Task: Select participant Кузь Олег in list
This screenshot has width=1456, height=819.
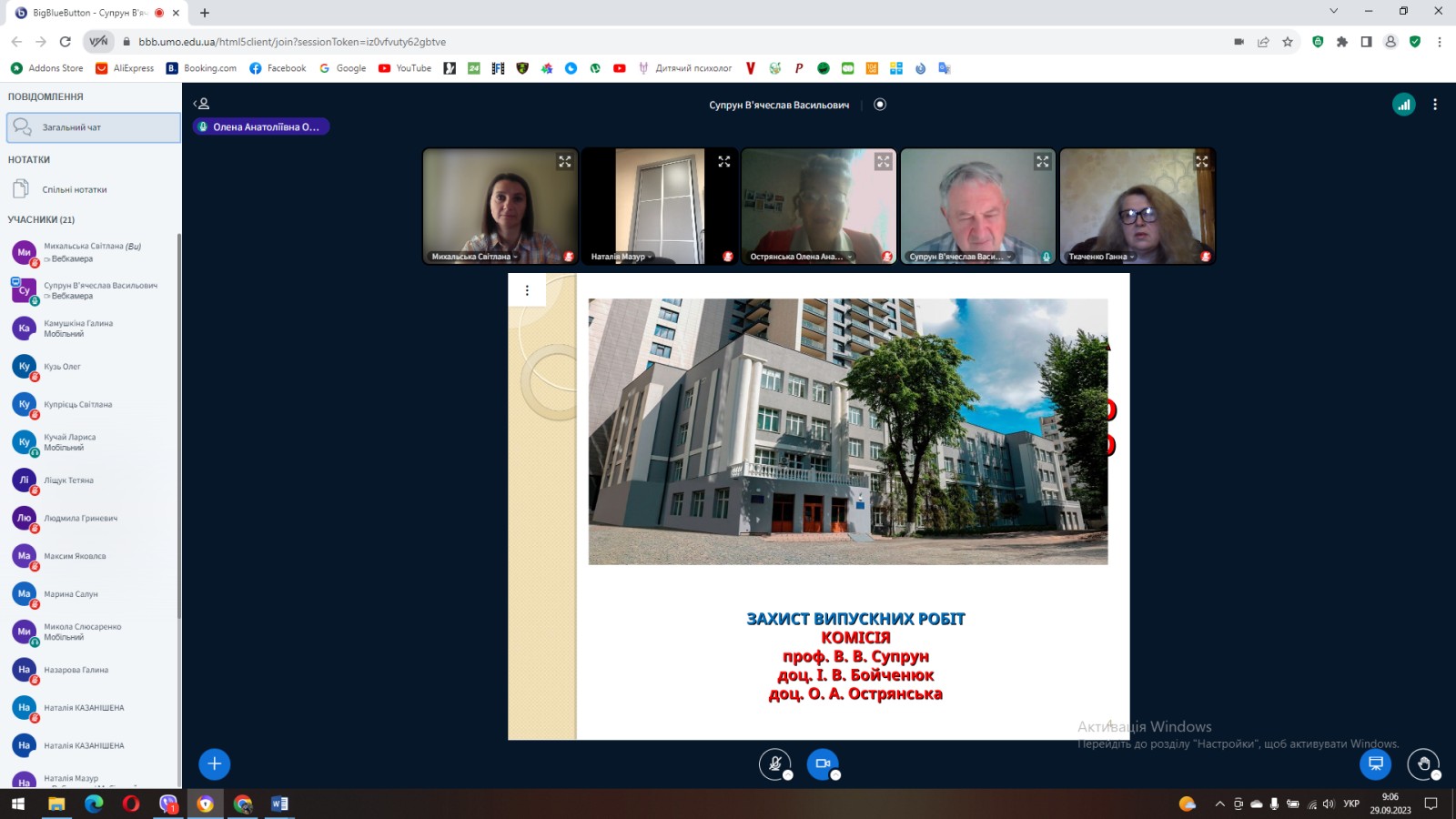Action: pyautogui.click(x=62, y=367)
